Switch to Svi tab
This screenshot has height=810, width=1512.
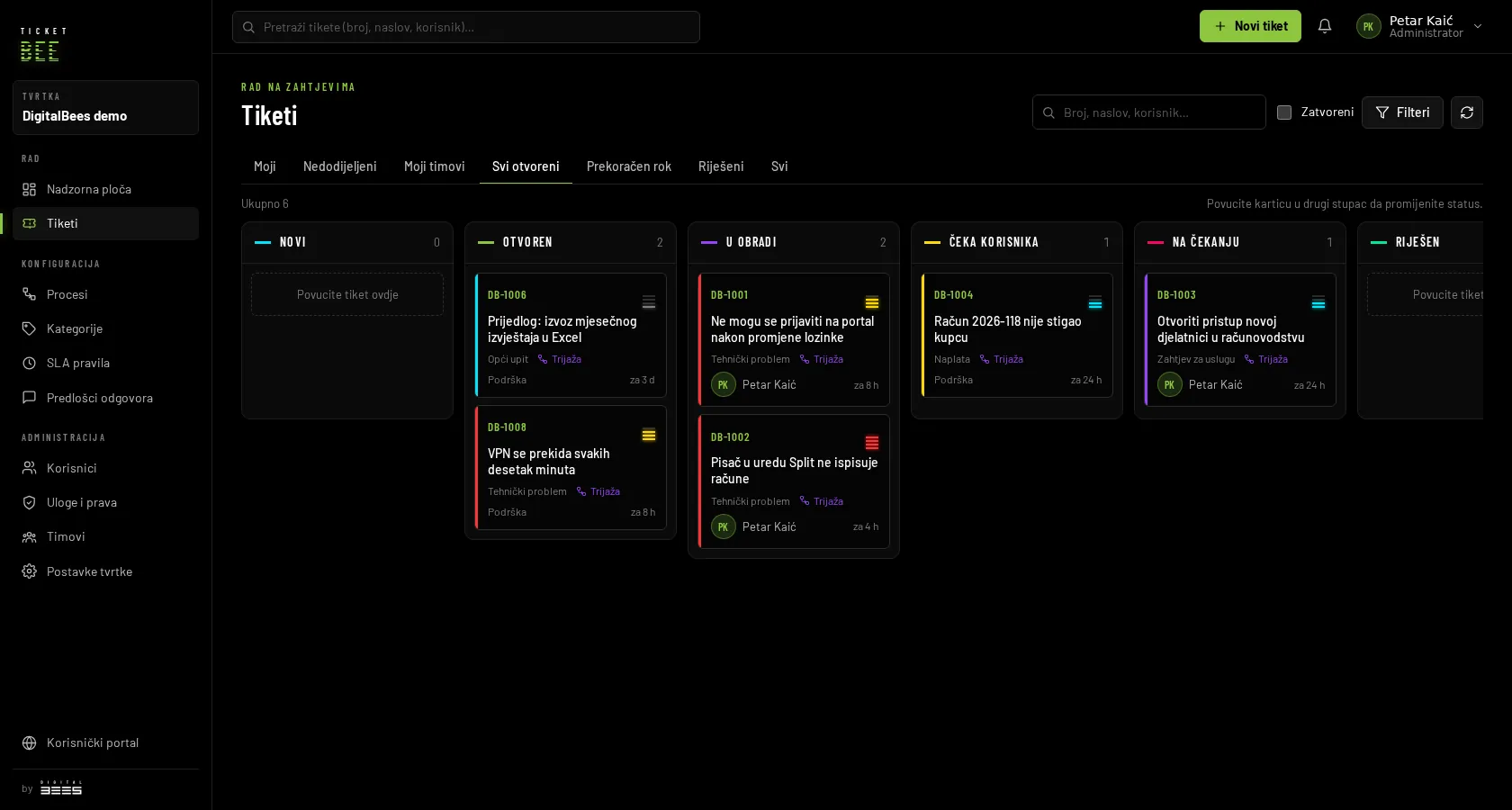(779, 166)
